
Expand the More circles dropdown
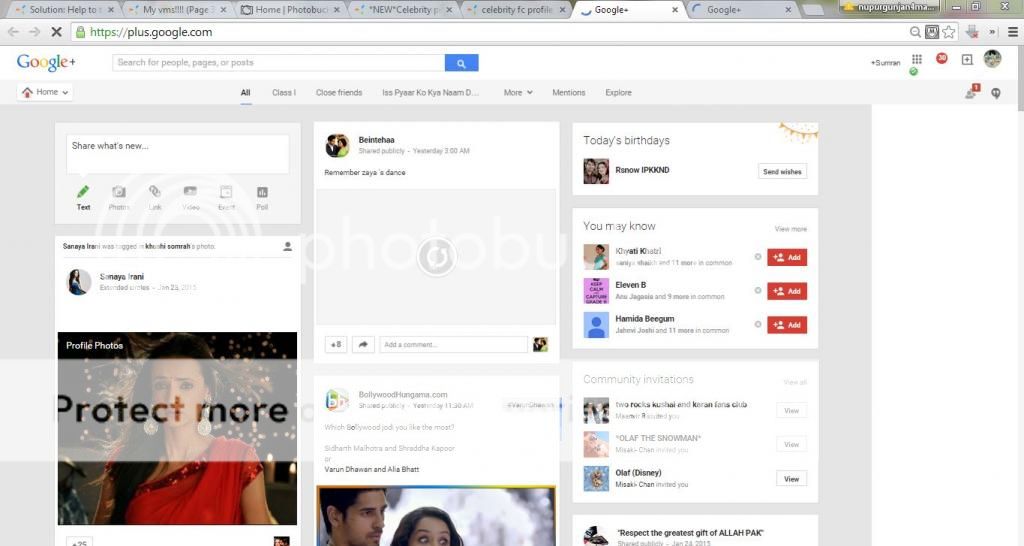517,93
